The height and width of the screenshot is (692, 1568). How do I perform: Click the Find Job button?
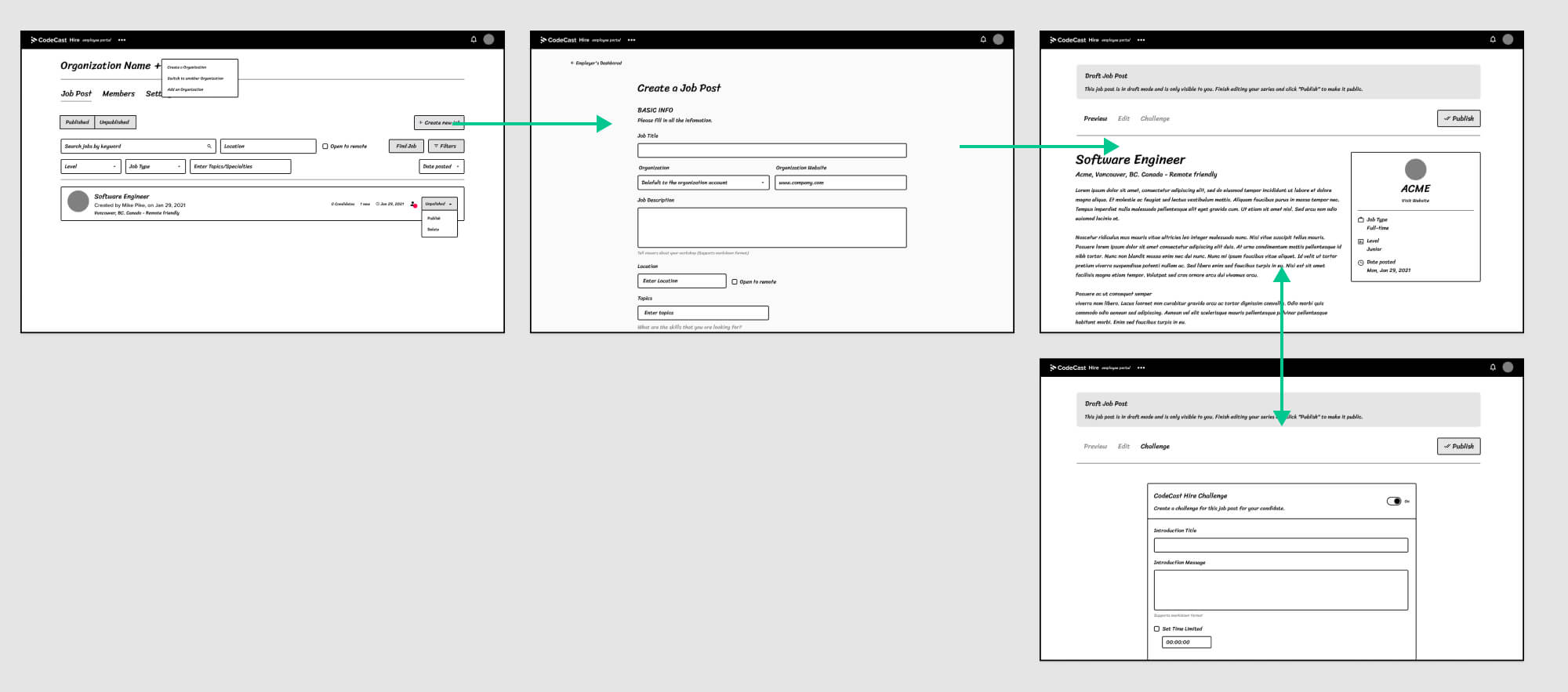pos(406,147)
